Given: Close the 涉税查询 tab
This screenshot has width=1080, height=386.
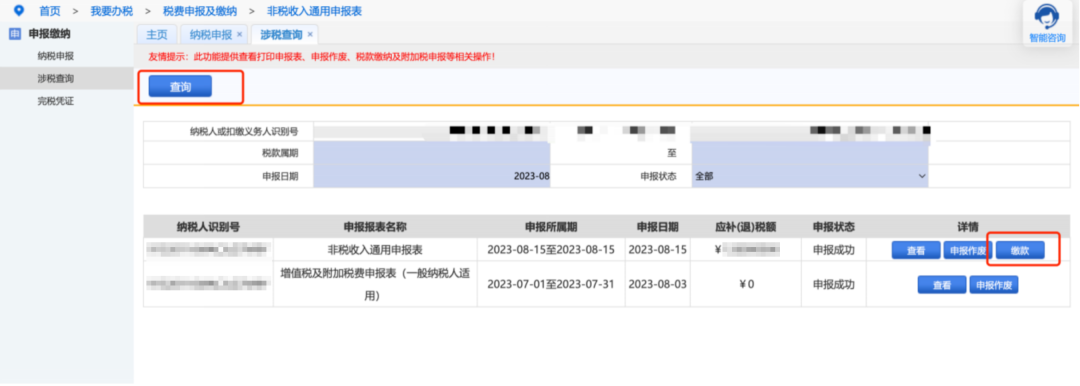Looking at the screenshot, I should (x=310, y=34).
